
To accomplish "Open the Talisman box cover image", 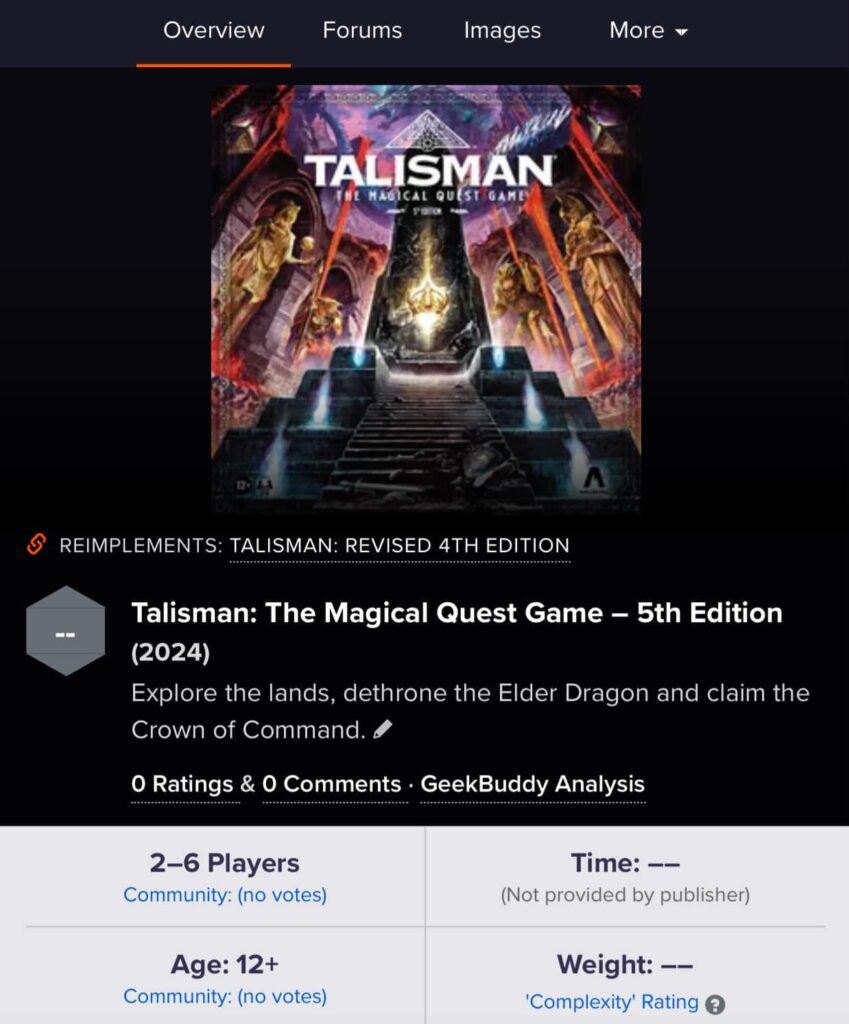I will point(426,298).
